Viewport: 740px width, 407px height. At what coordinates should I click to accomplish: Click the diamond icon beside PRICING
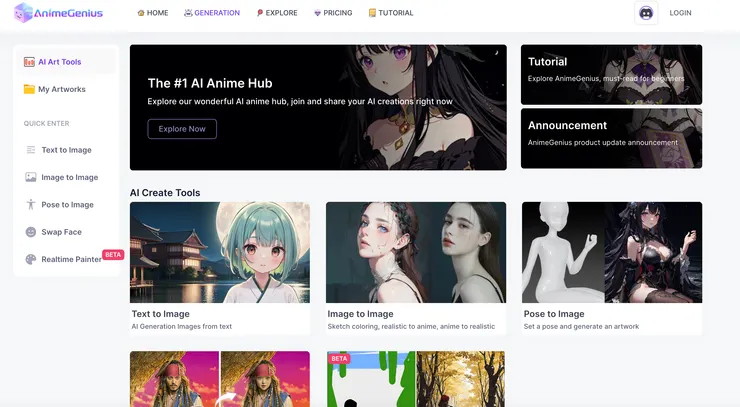pos(317,13)
